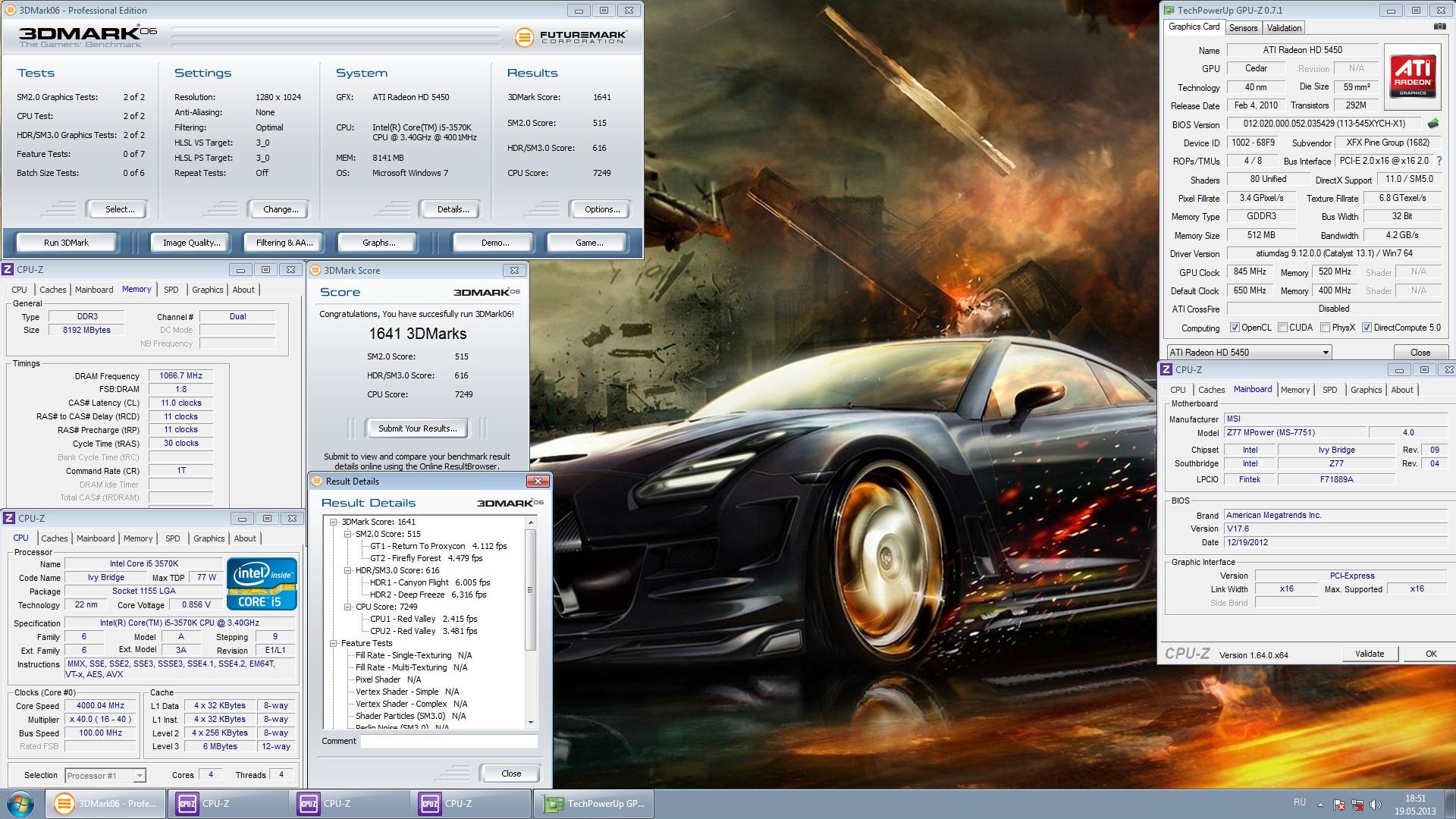The height and width of the screenshot is (819, 1456).
Task: Click the Validate button in CPU-Z
Action: click(x=1369, y=654)
